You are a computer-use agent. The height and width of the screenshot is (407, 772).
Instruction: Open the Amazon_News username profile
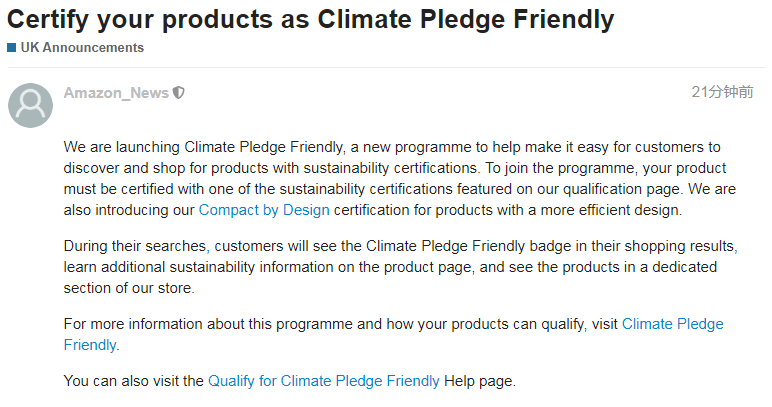point(116,93)
